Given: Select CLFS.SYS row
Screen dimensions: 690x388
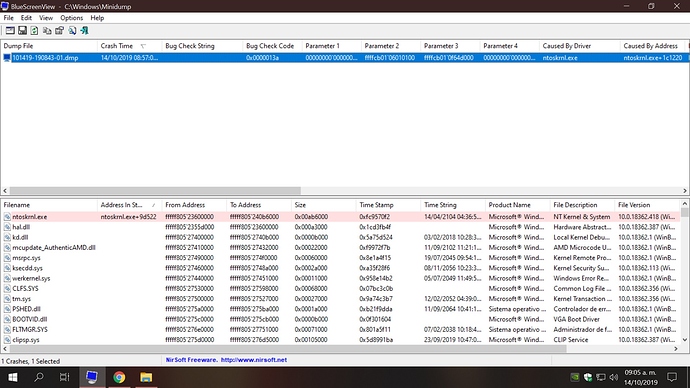Looking at the screenshot, I should [340, 289].
